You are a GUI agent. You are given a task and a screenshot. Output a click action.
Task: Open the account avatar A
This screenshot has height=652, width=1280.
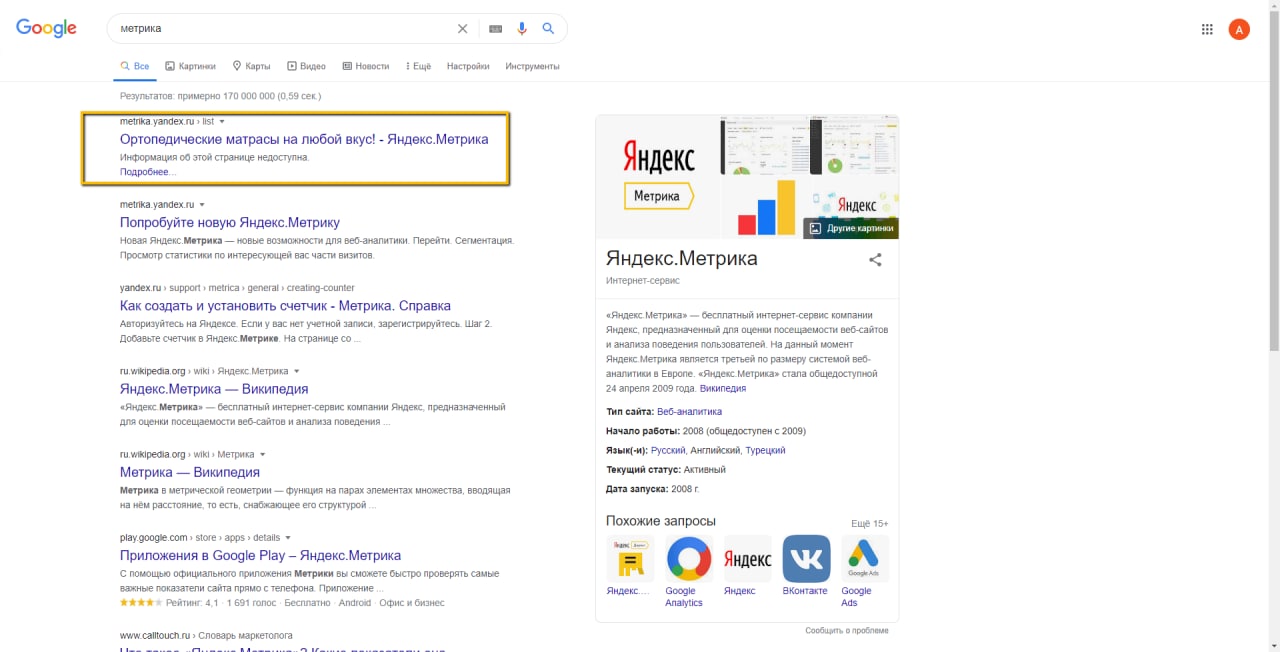(x=1239, y=29)
